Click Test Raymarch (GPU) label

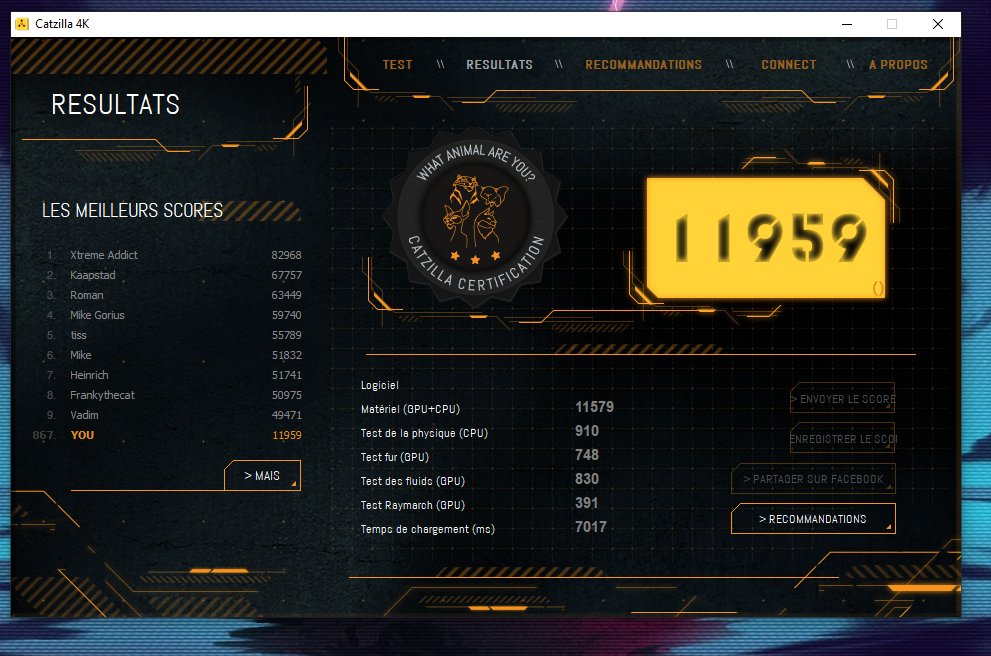(x=413, y=505)
